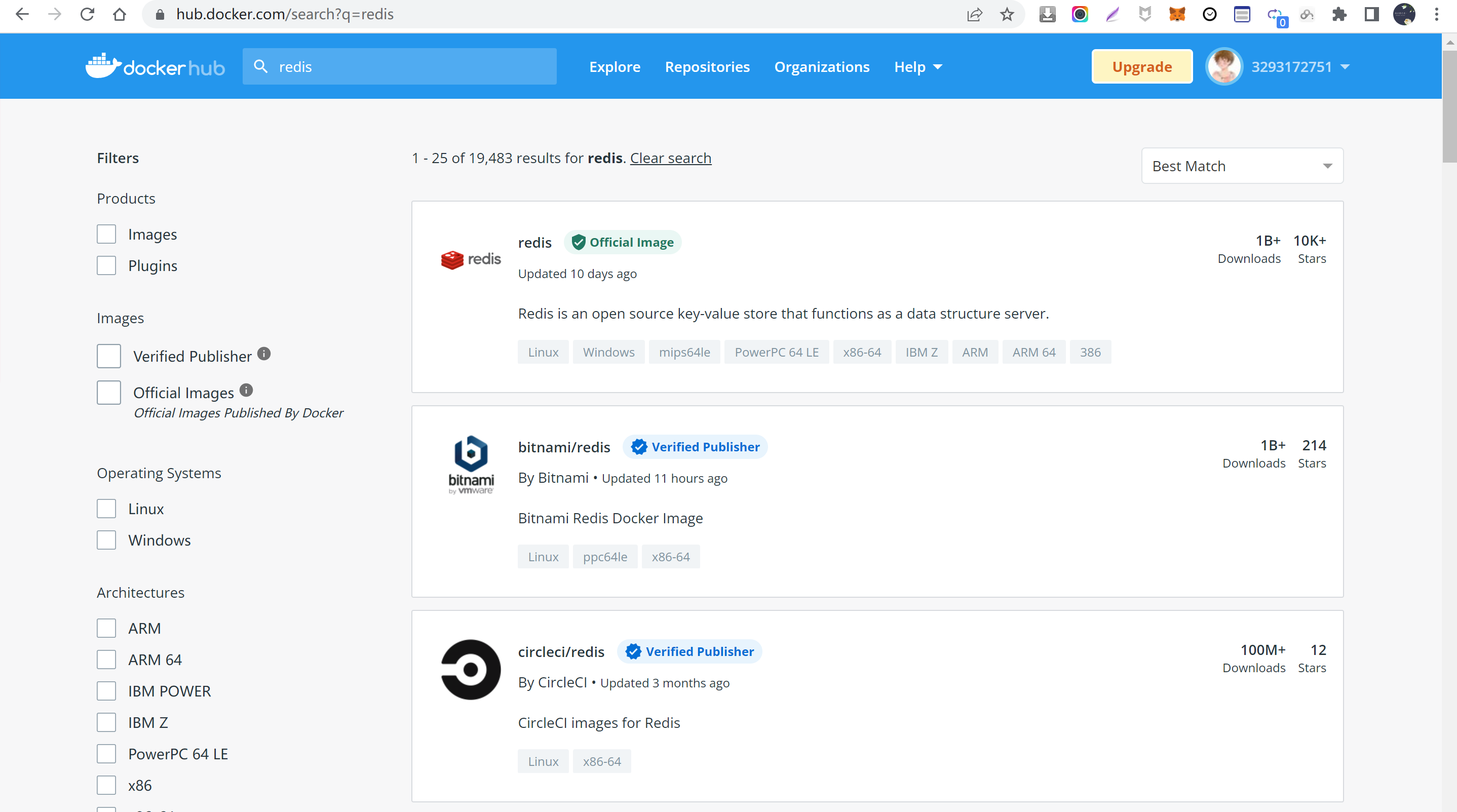This screenshot has width=1457, height=812.
Task: Click the Clear search link
Action: click(670, 158)
